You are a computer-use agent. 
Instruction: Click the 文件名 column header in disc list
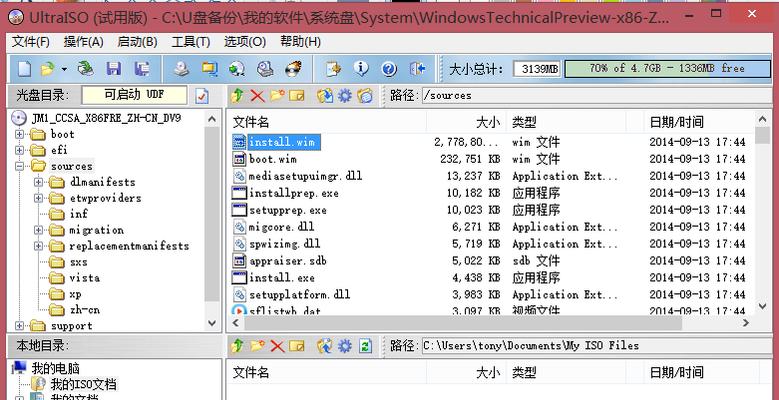326,122
